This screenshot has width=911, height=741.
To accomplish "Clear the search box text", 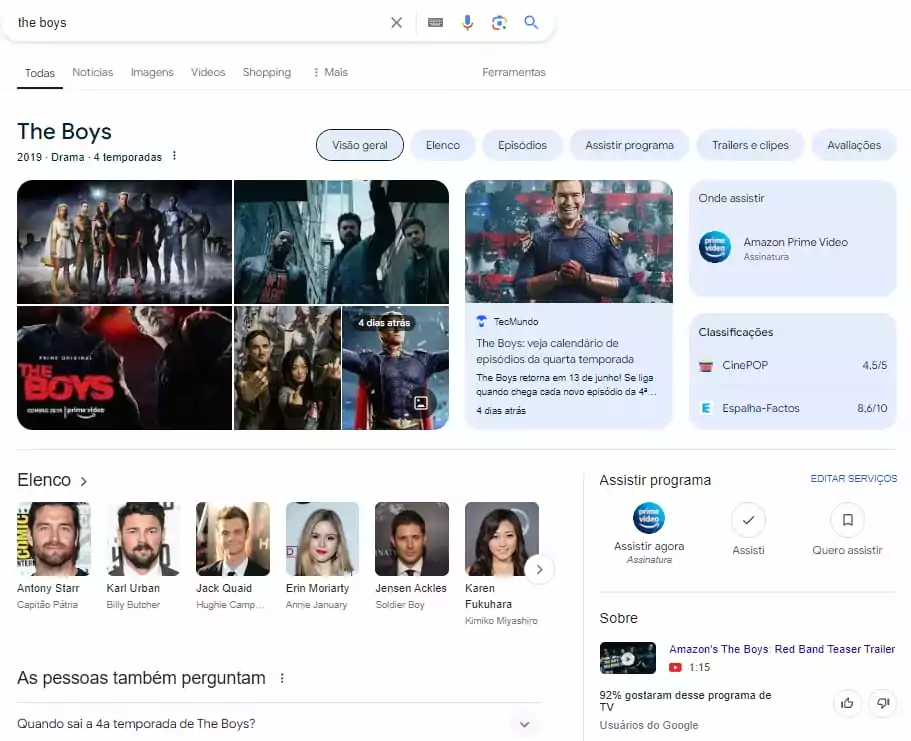I will click(396, 22).
